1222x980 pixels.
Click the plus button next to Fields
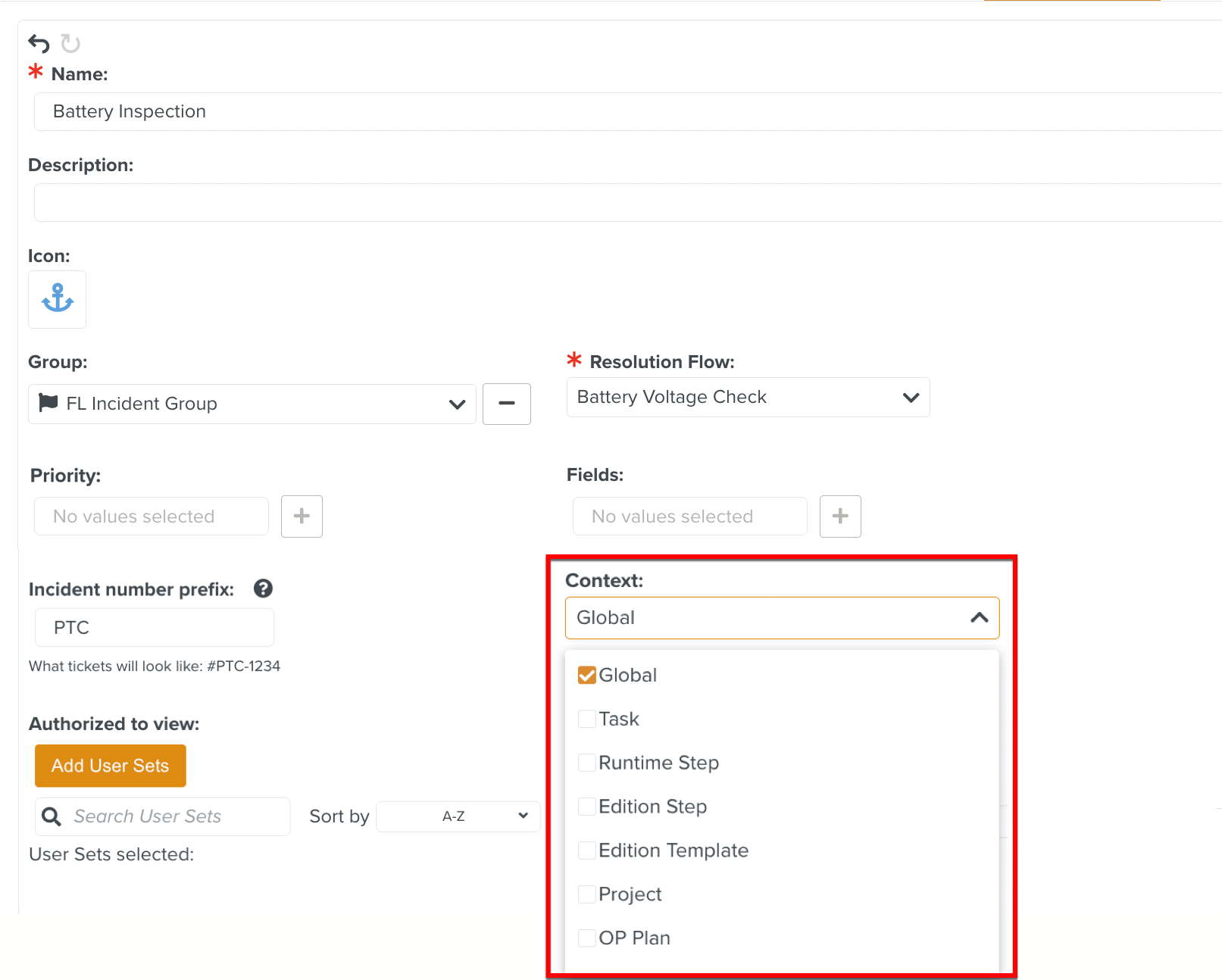pyautogui.click(x=840, y=517)
